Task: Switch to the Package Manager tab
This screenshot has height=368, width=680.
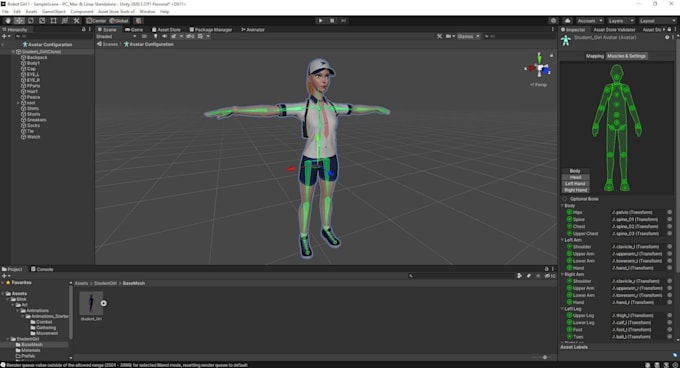Action: [211, 29]
